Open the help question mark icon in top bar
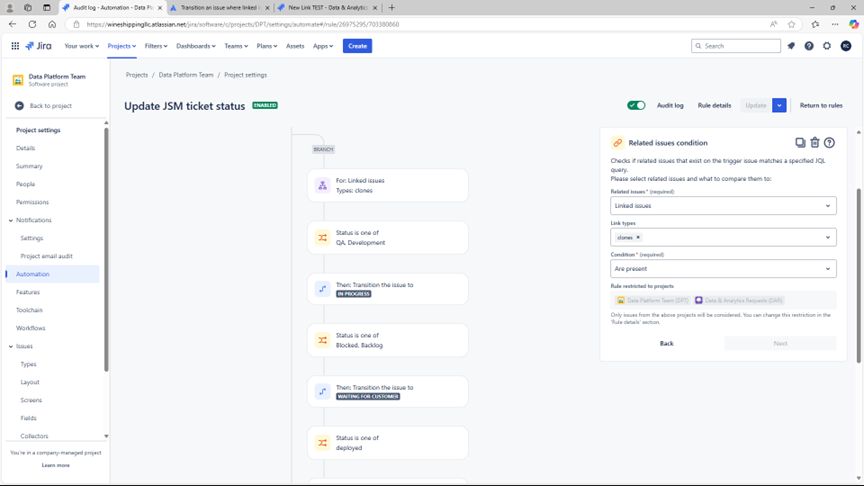864x486 pixels. point(808,46)
